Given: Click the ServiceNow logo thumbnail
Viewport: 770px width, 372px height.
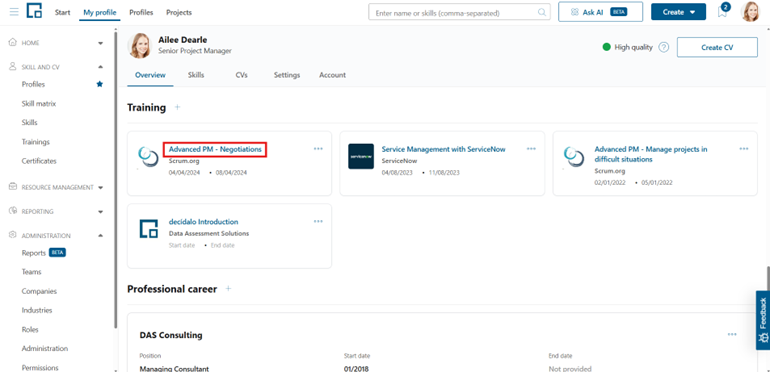Looking at the screenshot, I should point(361,157).
